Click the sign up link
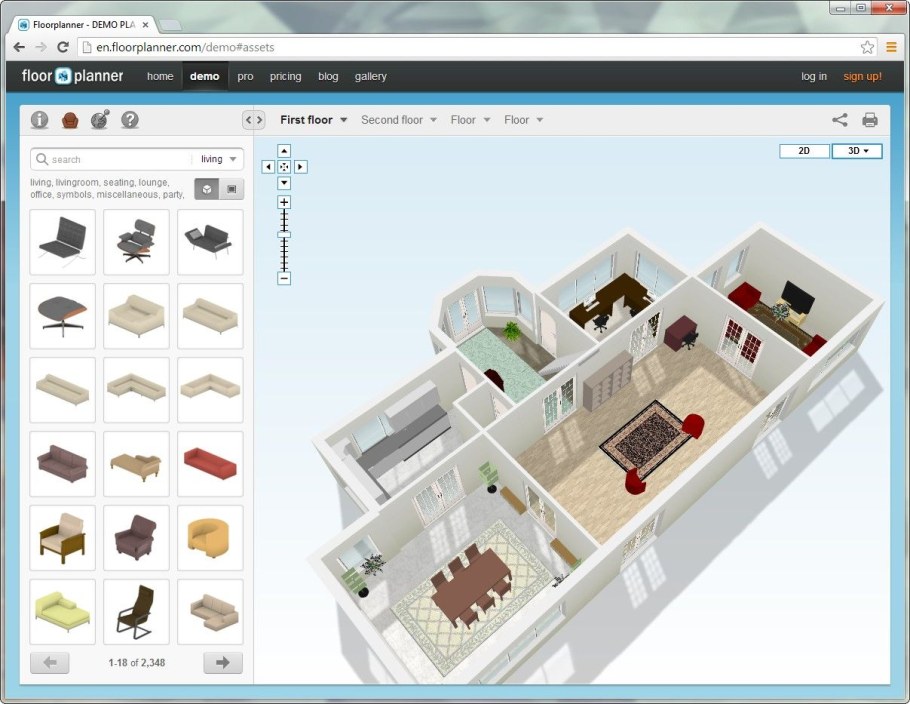The height and width of the screenshot is (704, 910). (x=862, y=76)
